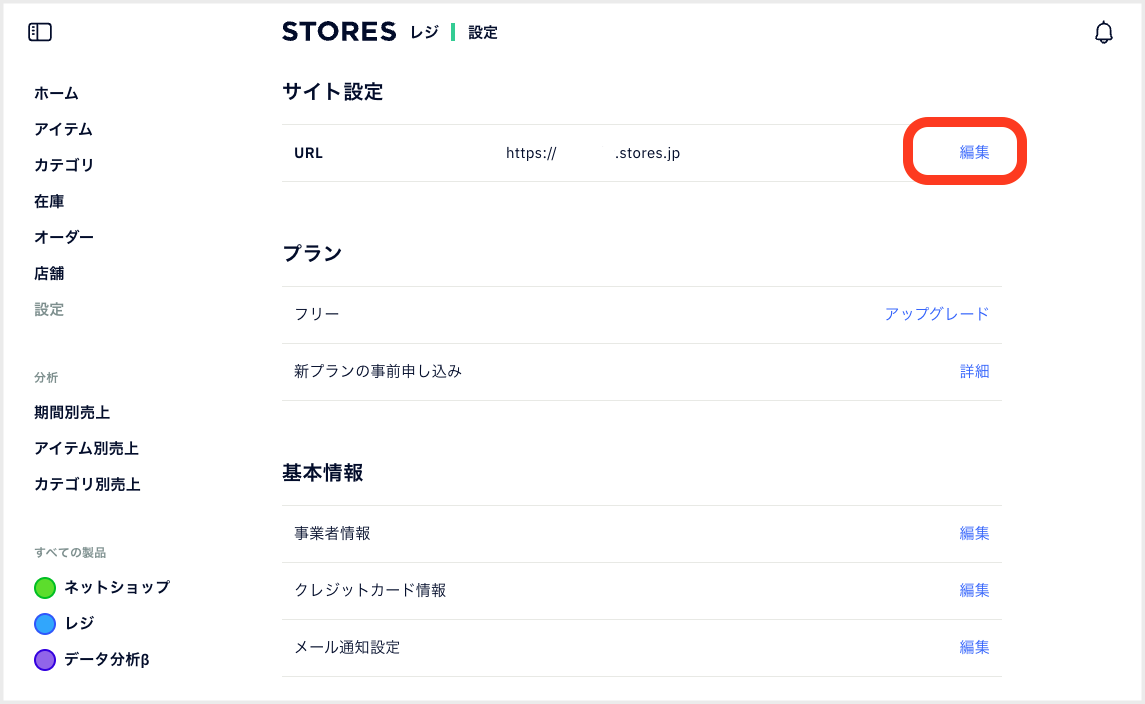
Task: Click the blue レジ circle icon
Action: (45, 623)
